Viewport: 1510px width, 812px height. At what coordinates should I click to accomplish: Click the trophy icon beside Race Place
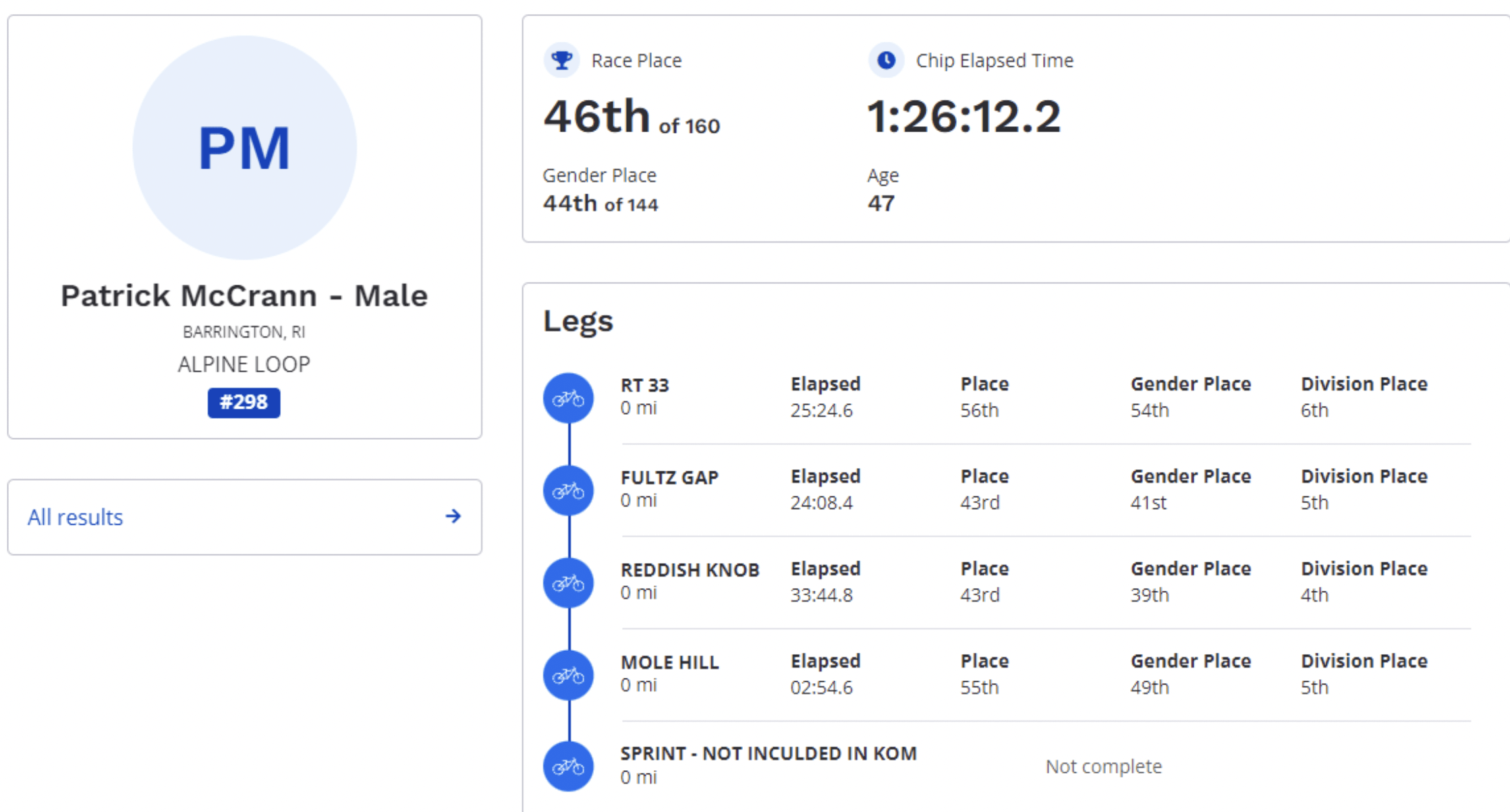click(561, 61)
